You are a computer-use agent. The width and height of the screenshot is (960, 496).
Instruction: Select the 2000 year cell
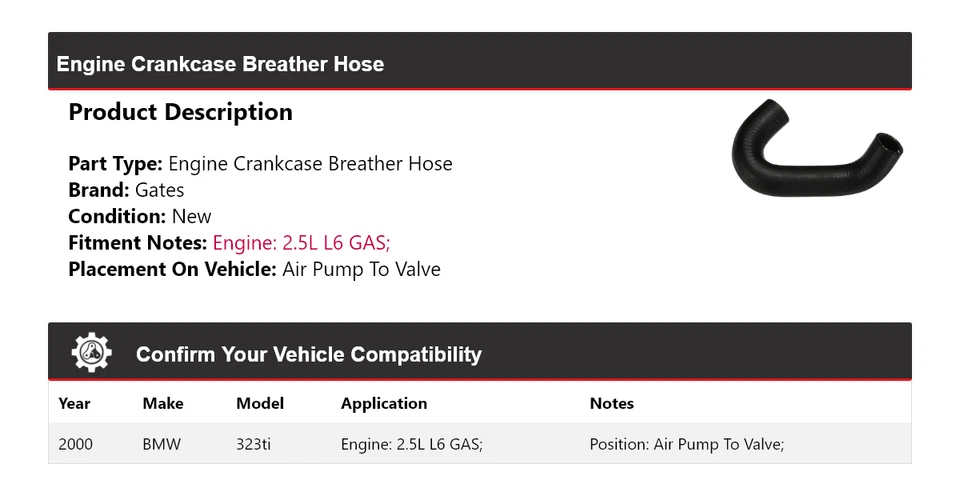(x=76, y=444)
